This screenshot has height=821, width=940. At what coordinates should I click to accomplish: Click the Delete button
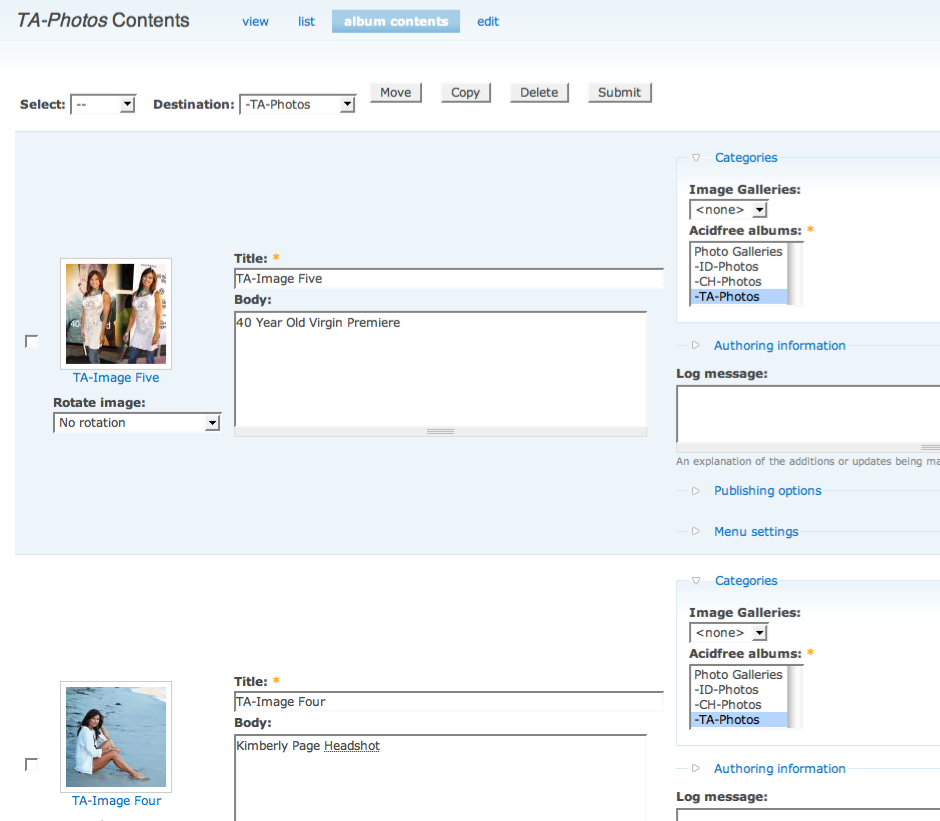pyautogui.click(x=539, y=92)
